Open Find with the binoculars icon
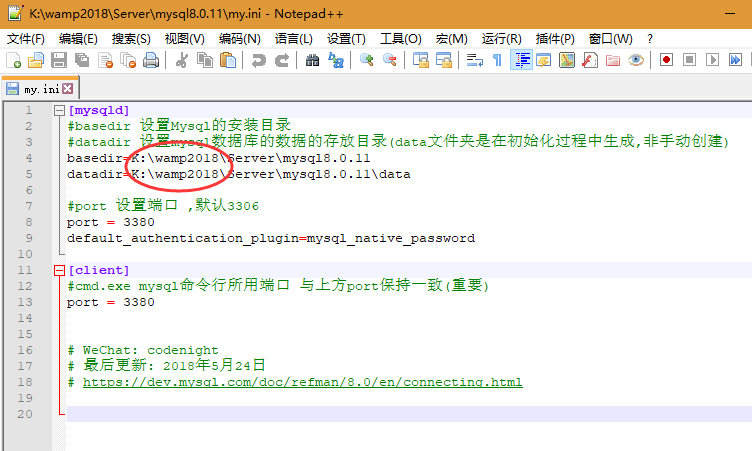Image resolution: width=752 pixels, height=451 pixels. pyautogui.click(x=313, y=60)
